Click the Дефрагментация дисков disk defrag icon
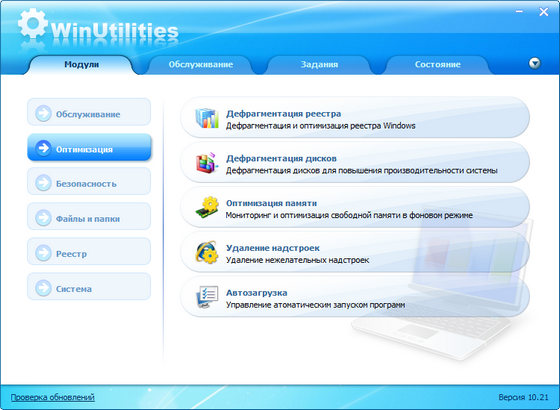 click(x=207, y=163)
